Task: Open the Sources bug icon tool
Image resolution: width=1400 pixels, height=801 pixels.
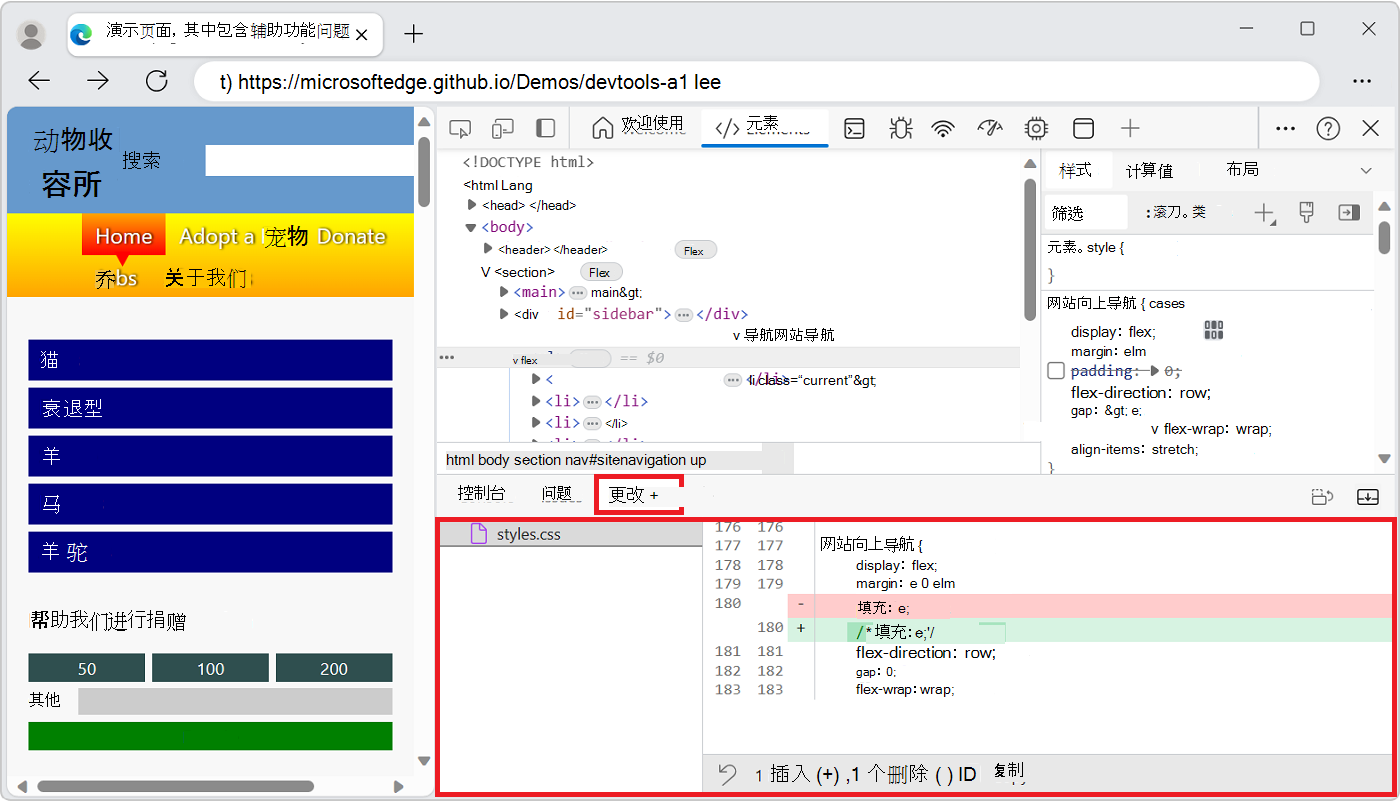Action: pos(900,128)
